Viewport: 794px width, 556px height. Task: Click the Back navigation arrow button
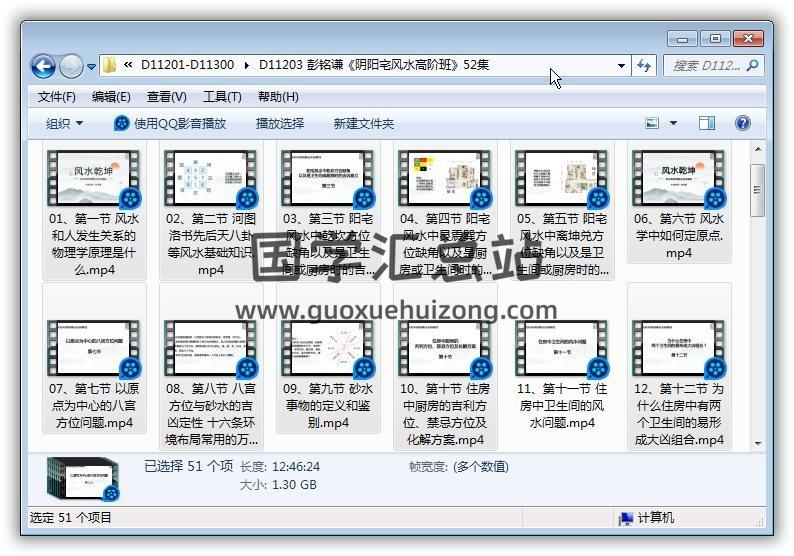(43, 67)
